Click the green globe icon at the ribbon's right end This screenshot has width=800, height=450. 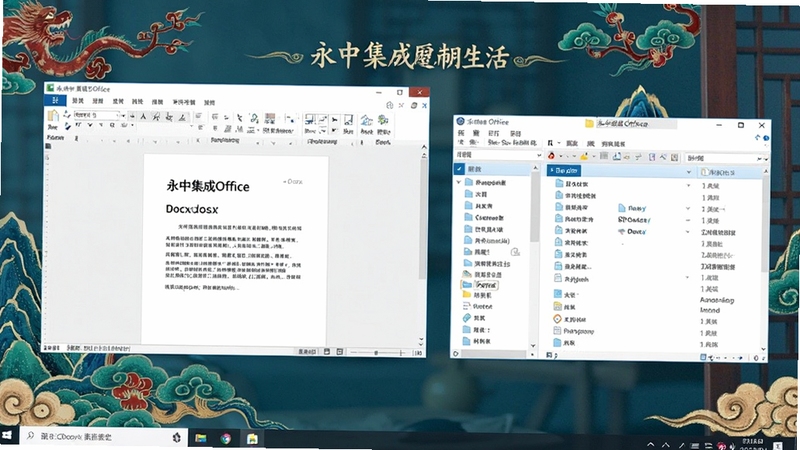pyautogui.click(x=383, y=120)
